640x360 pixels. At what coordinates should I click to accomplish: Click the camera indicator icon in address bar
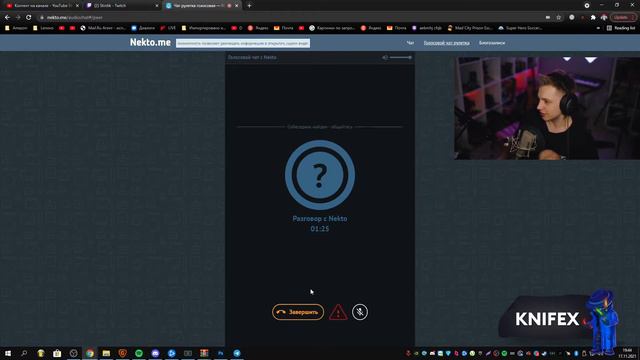click(548, 18)
